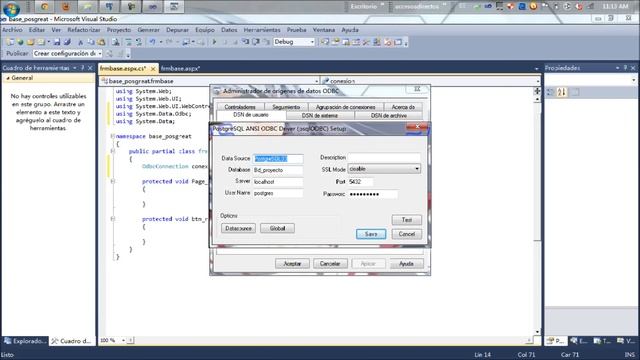Open the Refactorizar menu
Screen dimensions: 640x360
84,30
